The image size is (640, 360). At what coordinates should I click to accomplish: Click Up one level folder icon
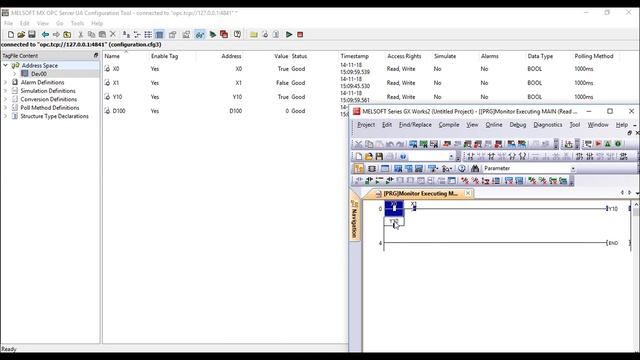(x=67, y=35)
